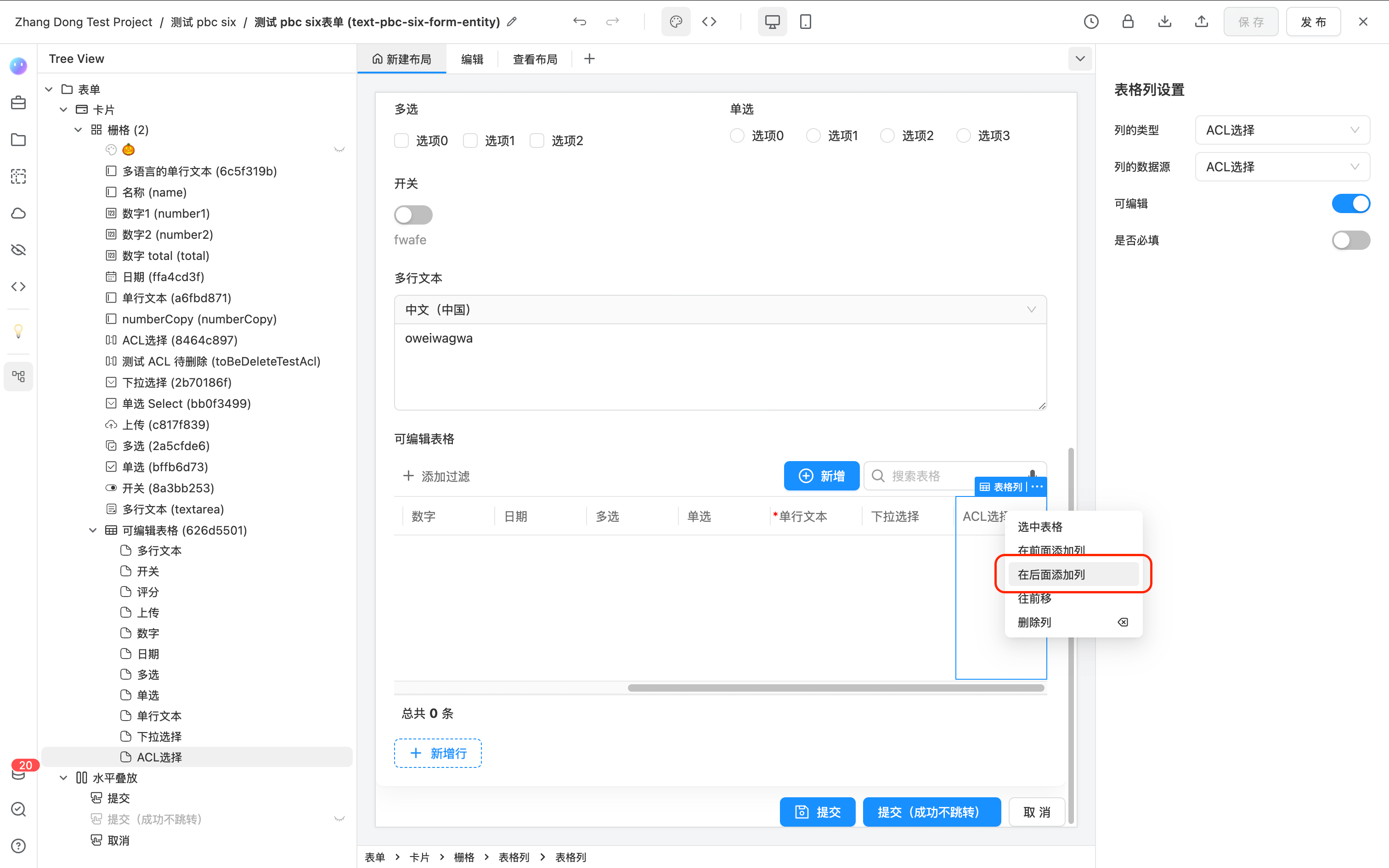Click the 提交（成功不跳转）button
Viewport: 1389px width, 868px height.
[932, 812]
